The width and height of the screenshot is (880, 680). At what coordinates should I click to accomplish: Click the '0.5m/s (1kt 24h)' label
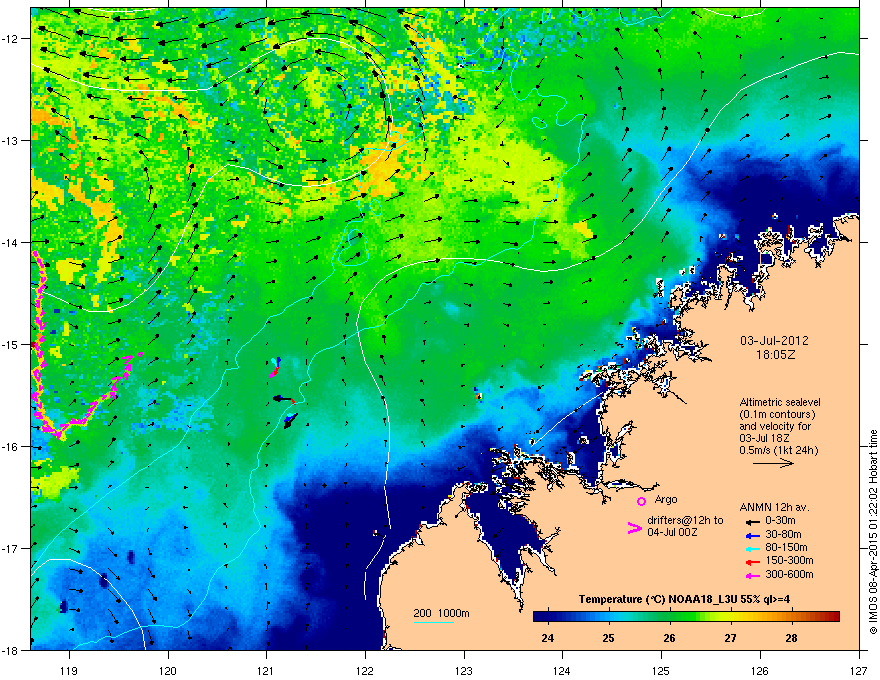(x=778, y=450)
